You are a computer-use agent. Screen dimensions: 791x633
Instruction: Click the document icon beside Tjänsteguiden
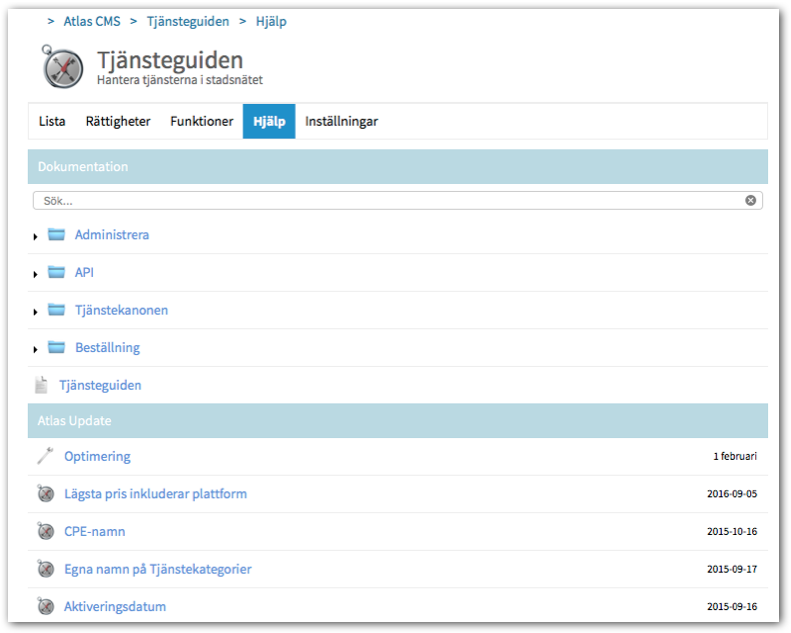[x=41, y=385]
